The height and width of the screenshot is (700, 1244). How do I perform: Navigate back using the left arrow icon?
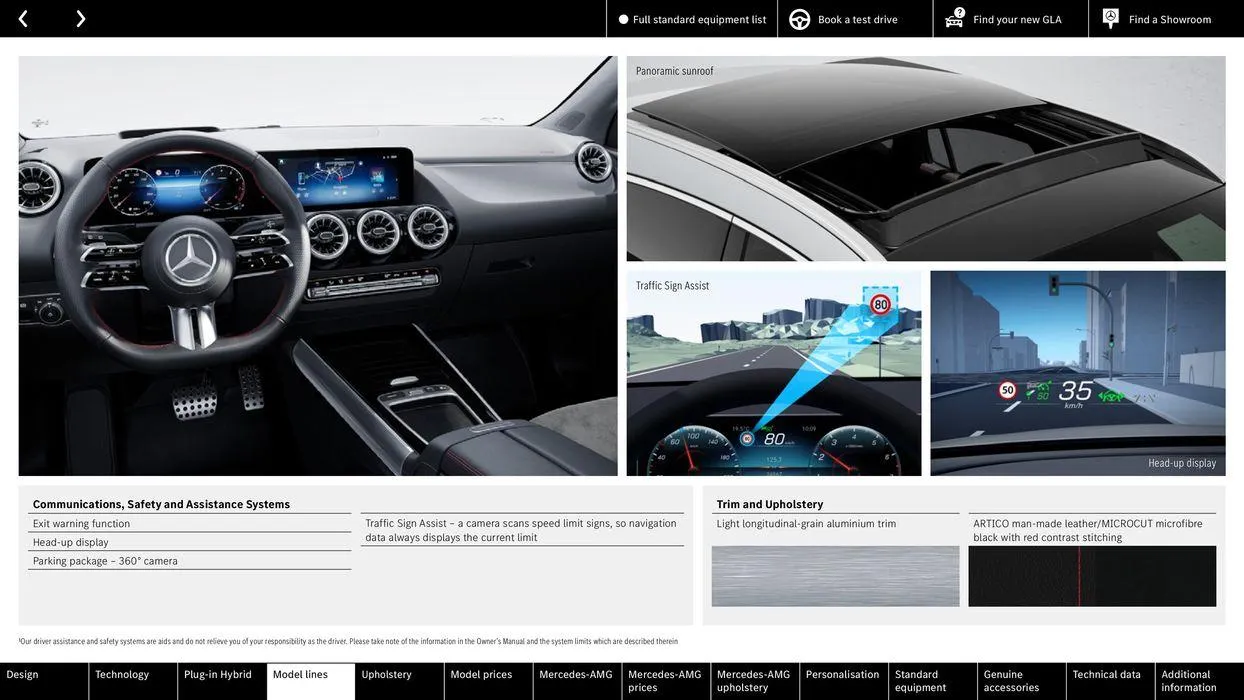[21, 16]
